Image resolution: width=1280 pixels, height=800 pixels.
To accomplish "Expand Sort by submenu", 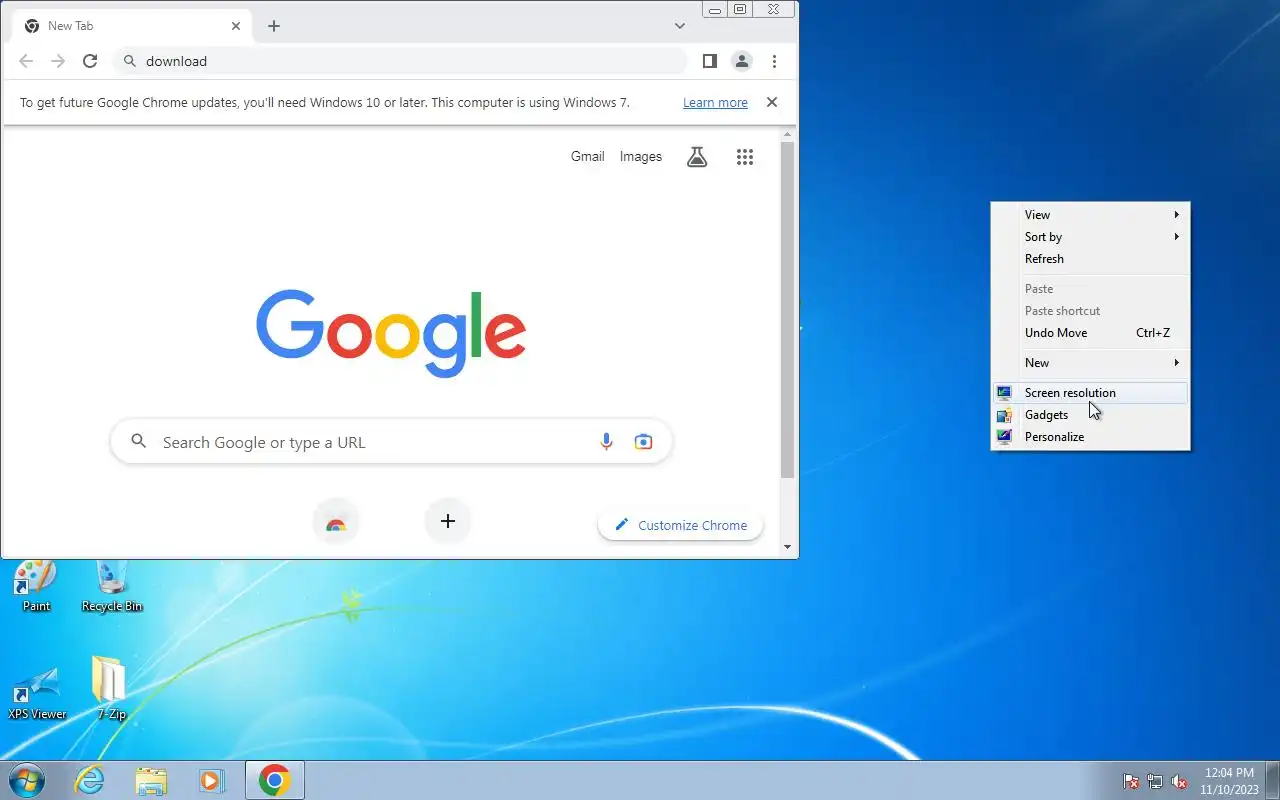I will pyautogui.click(x=1090, y=237).
